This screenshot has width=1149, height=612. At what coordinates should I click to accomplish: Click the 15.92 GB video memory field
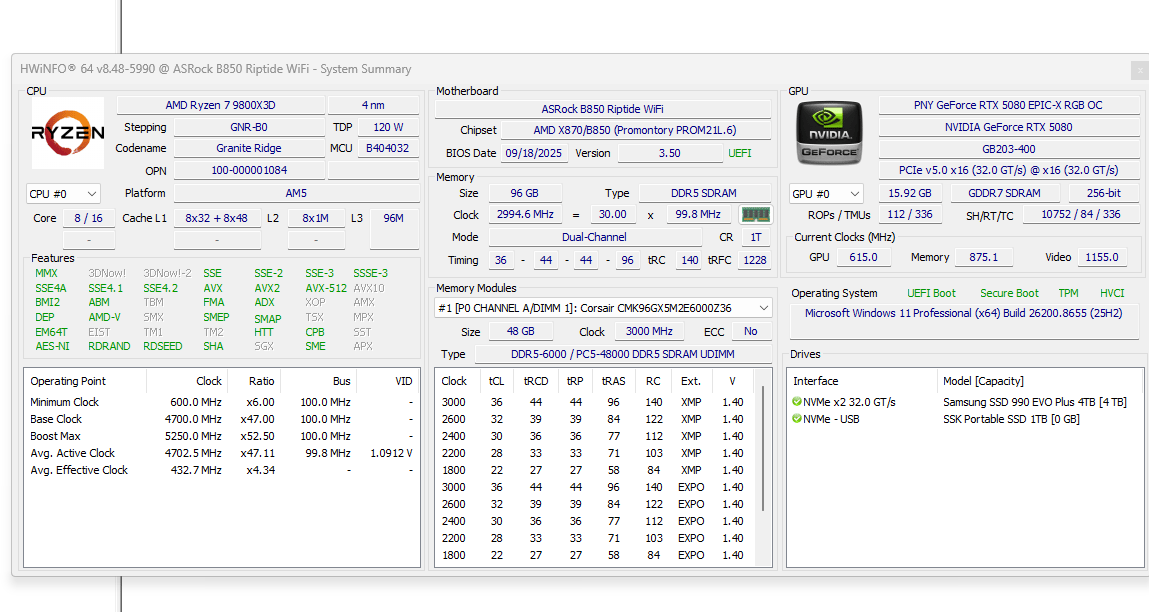910,193
